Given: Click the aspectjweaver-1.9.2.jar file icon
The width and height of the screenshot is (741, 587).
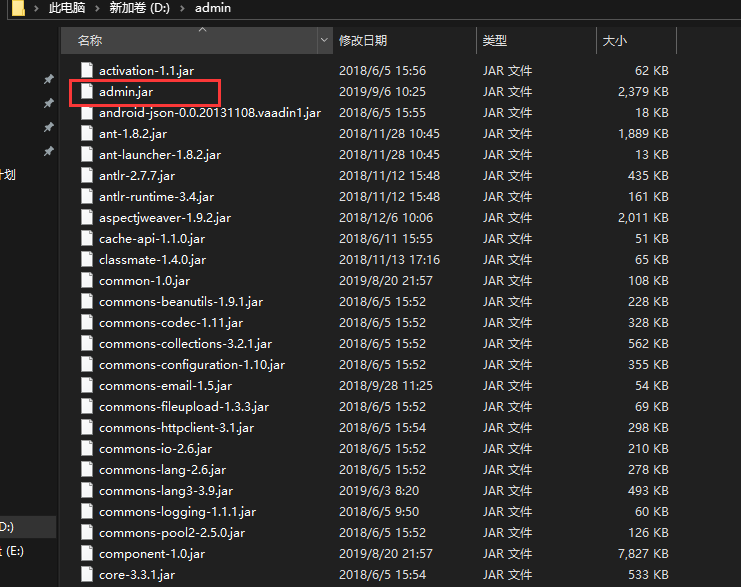Looking at the screenshot, I should [x=87, y=217].
